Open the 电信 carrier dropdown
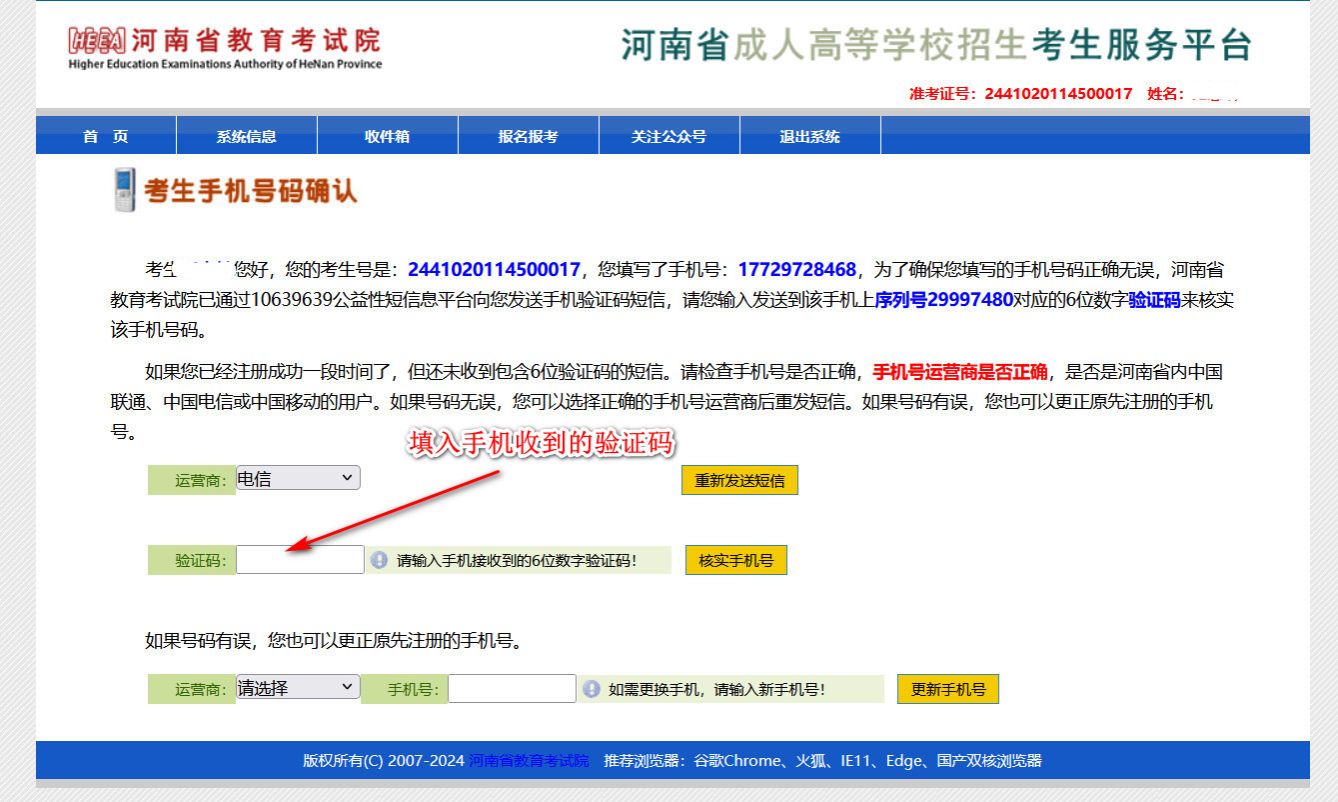1338x802 pixels. point(298,479)
